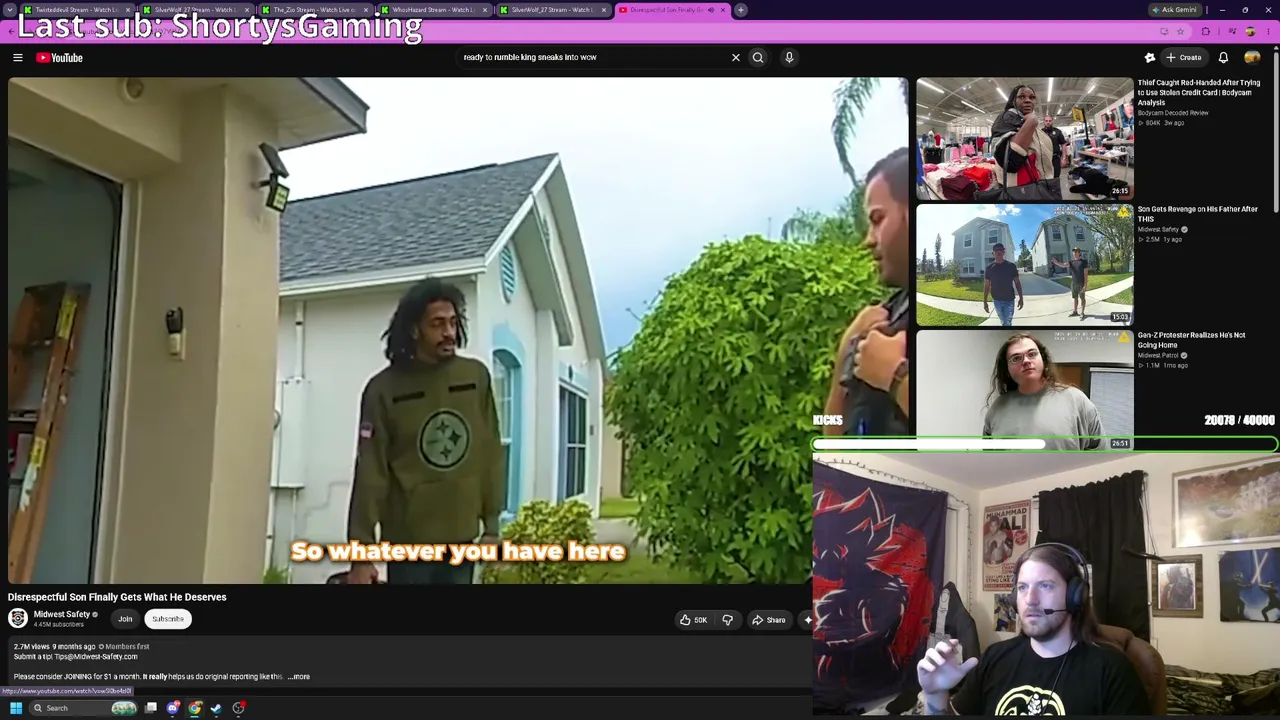Open the YouTube guide hamburger menu
Viewport: 1280px width, 720px height.
coord(18,58)
